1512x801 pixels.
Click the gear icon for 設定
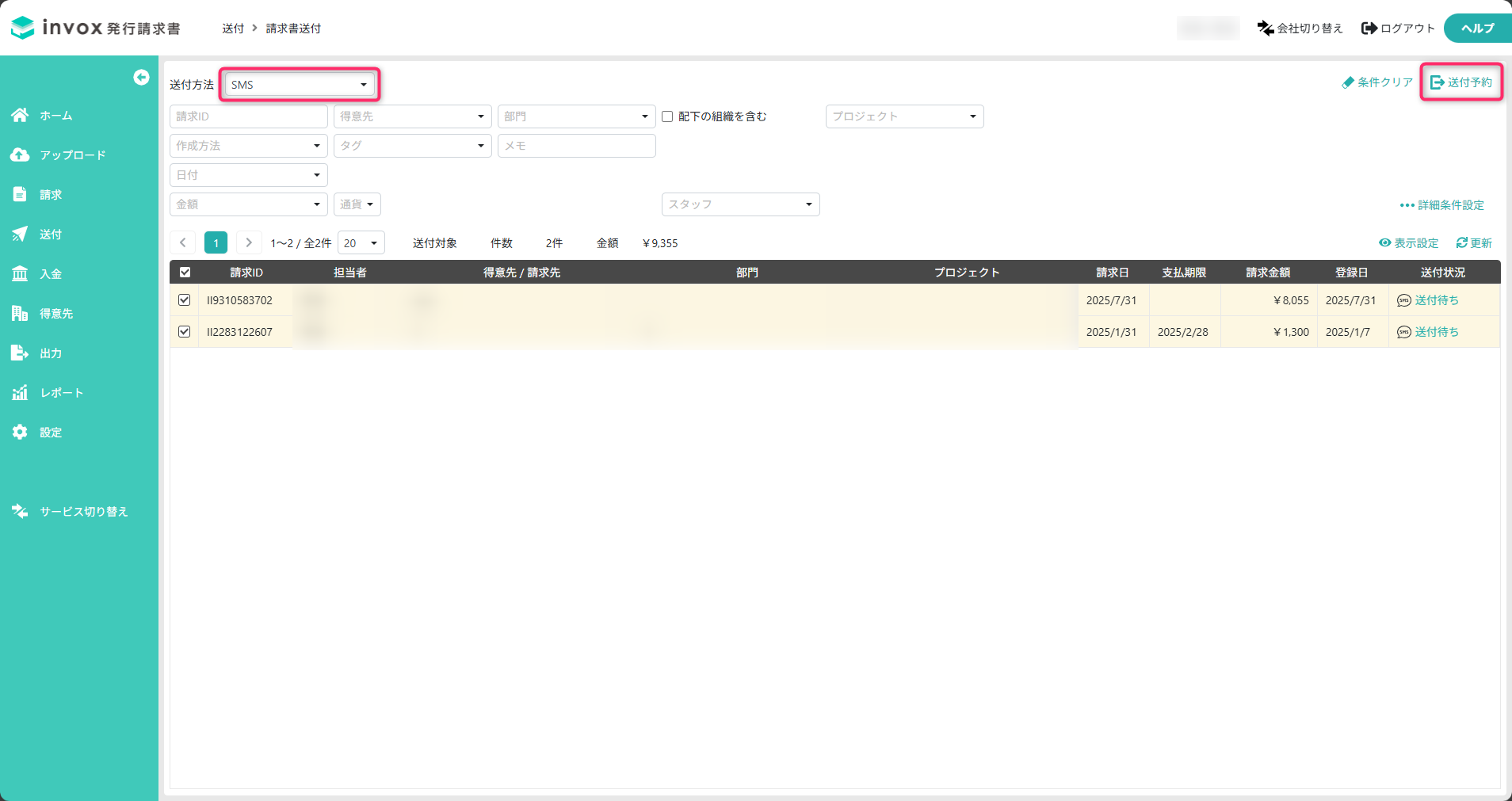tap(20, 433)
